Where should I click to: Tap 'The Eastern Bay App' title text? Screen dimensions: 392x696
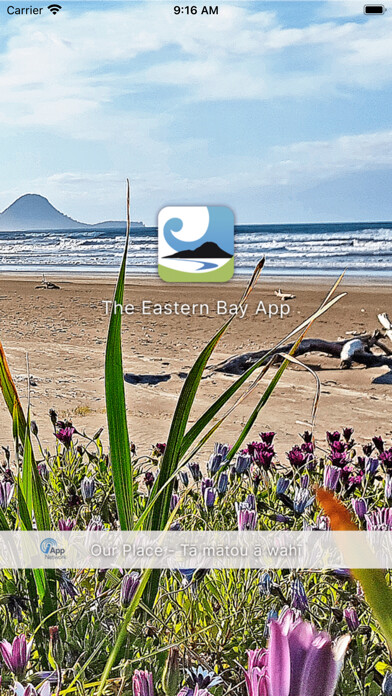tap(196, 308)
